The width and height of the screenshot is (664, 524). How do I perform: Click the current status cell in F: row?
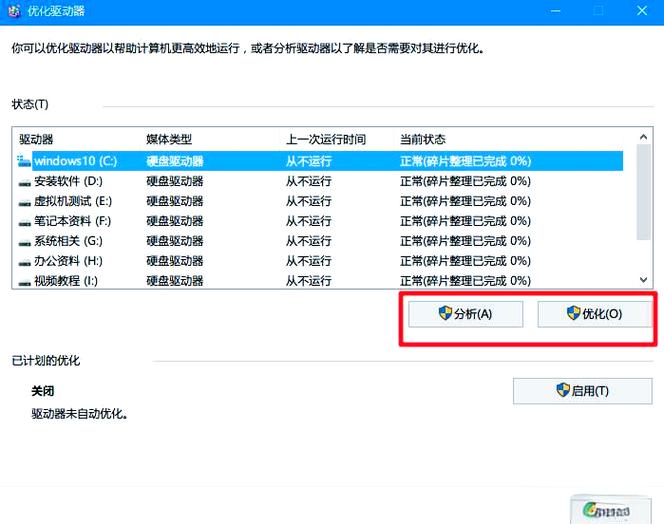click(465, 221)
